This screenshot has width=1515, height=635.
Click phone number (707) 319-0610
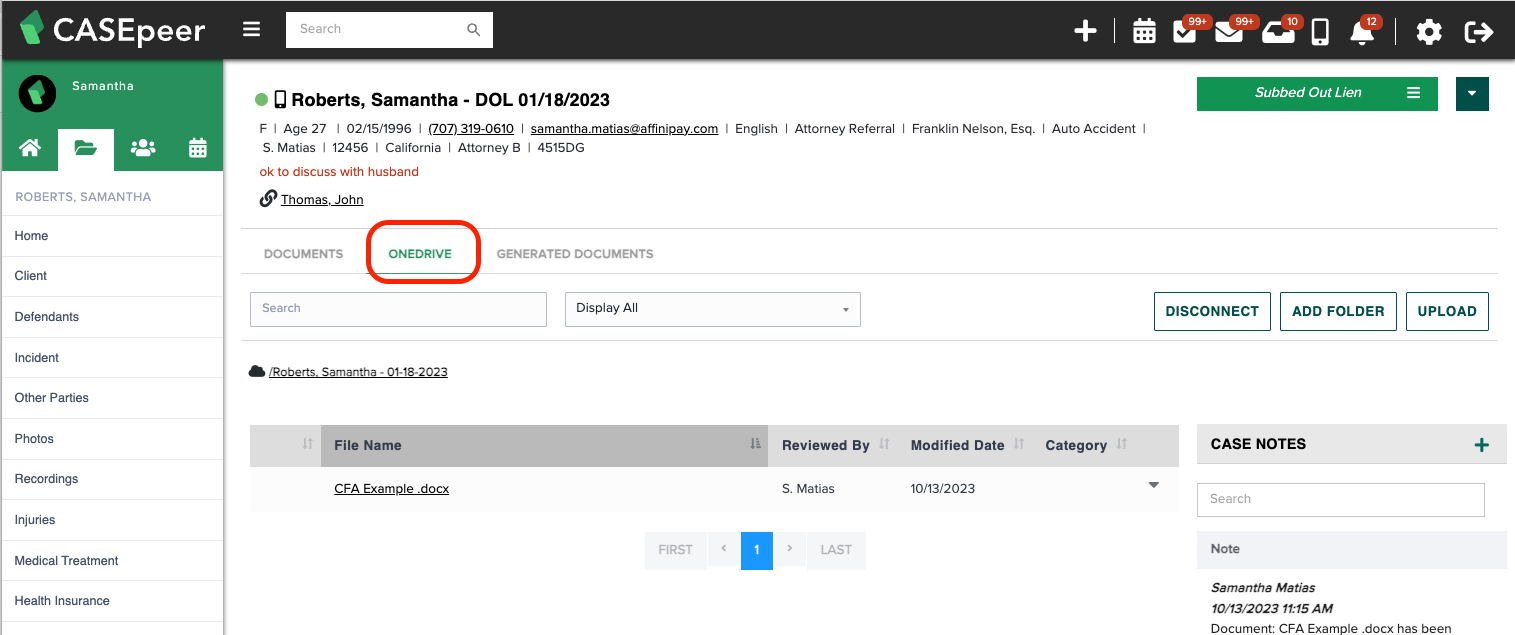[x=471, y=129]
